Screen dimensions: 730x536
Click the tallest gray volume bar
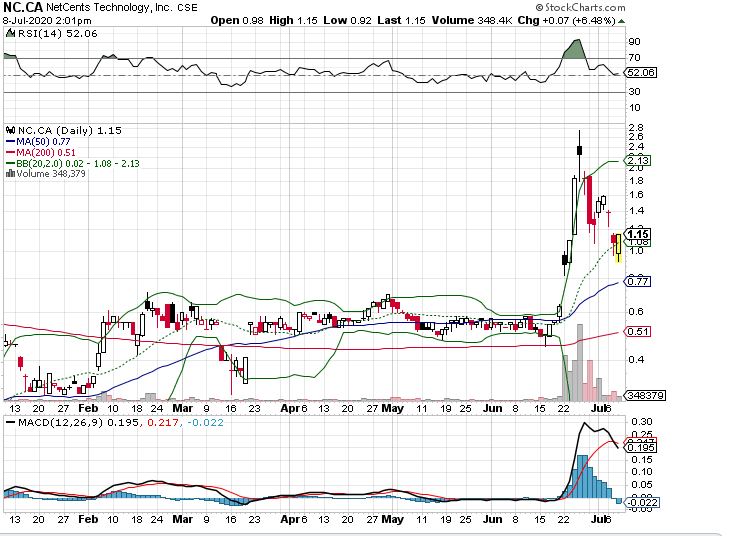(580, 363)
